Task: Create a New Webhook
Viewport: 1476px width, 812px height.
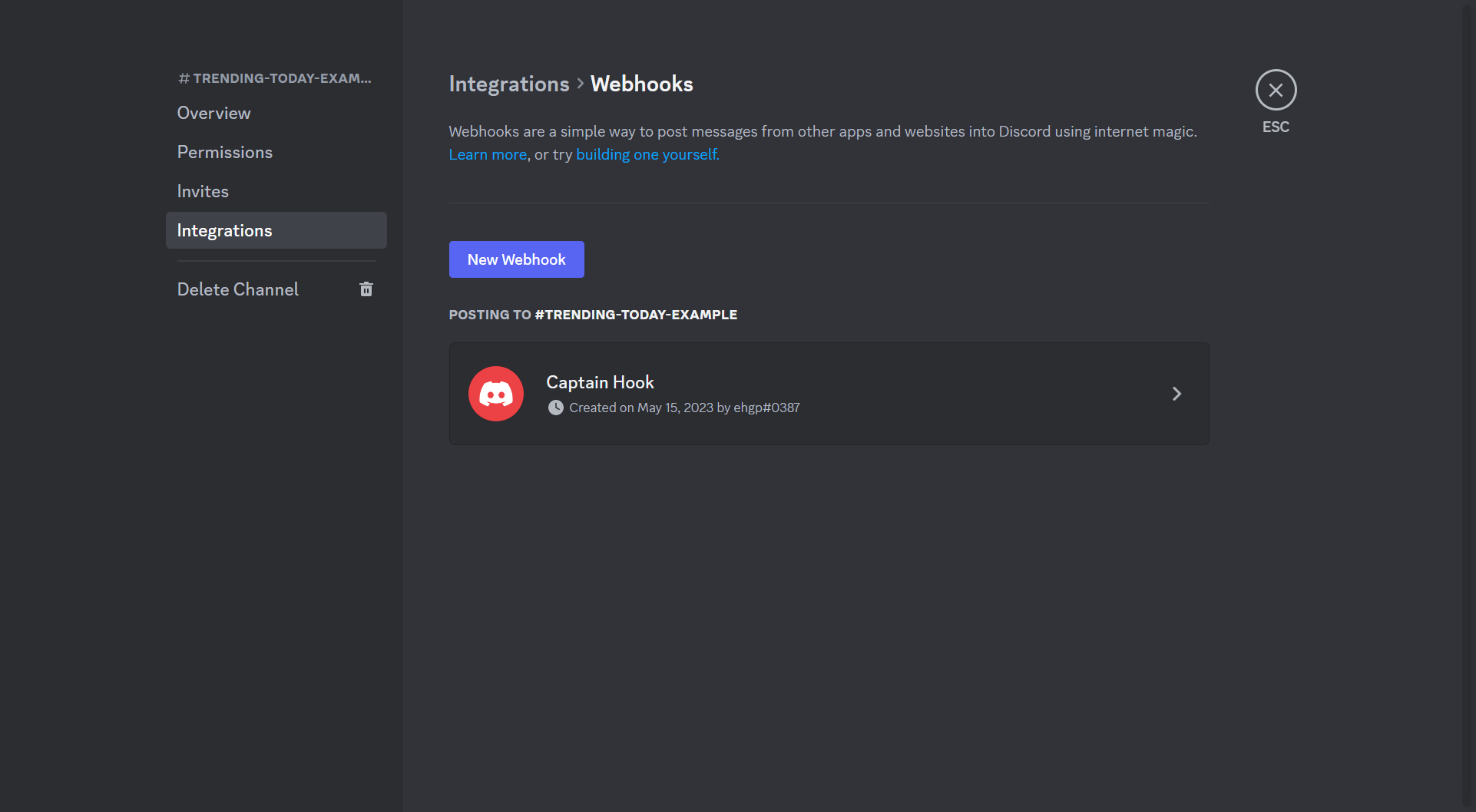Action: click(517, 259)
